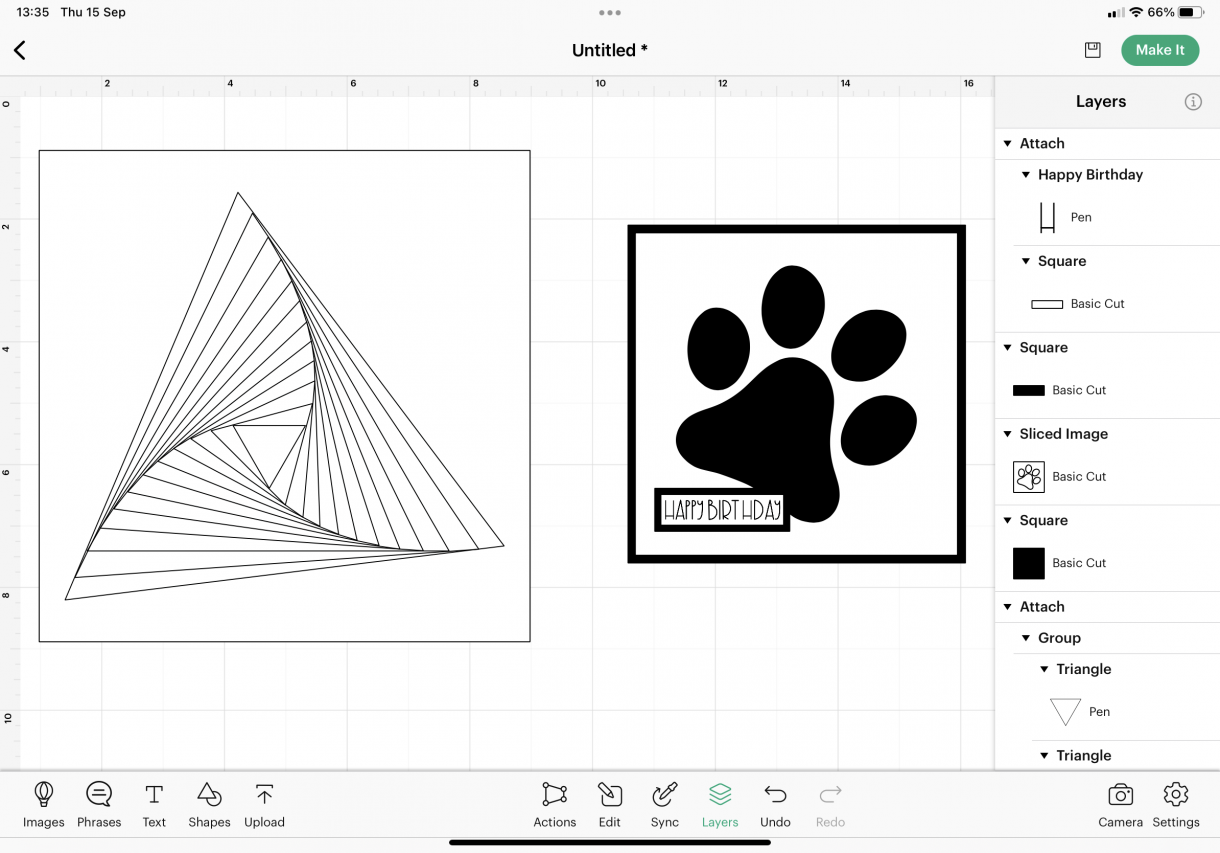Toggle the Layers panel button
Screen dimensions: 1220x853
[x=720, y=804]
